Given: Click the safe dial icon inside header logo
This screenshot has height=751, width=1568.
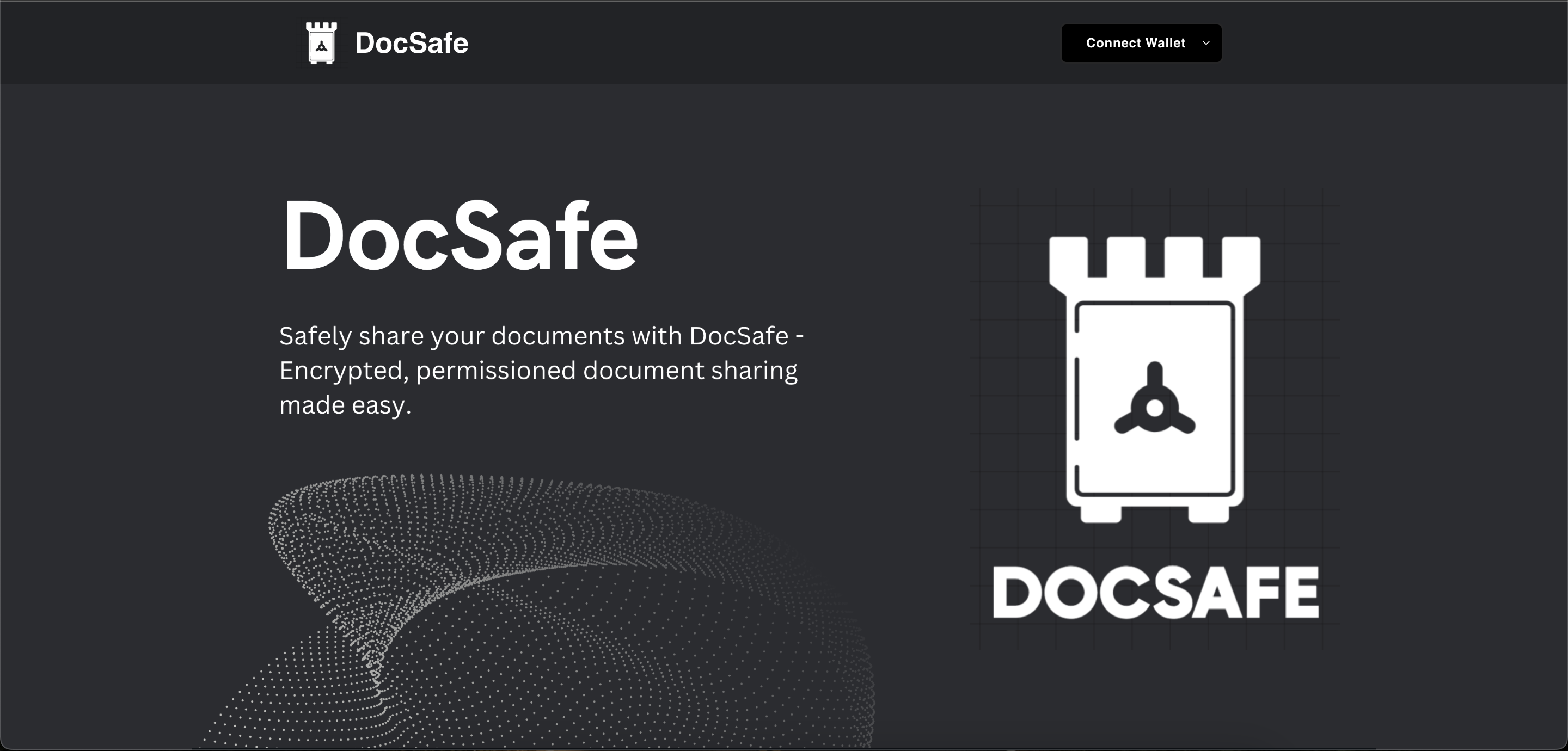Looking at the screenshot, I should 321,47.
